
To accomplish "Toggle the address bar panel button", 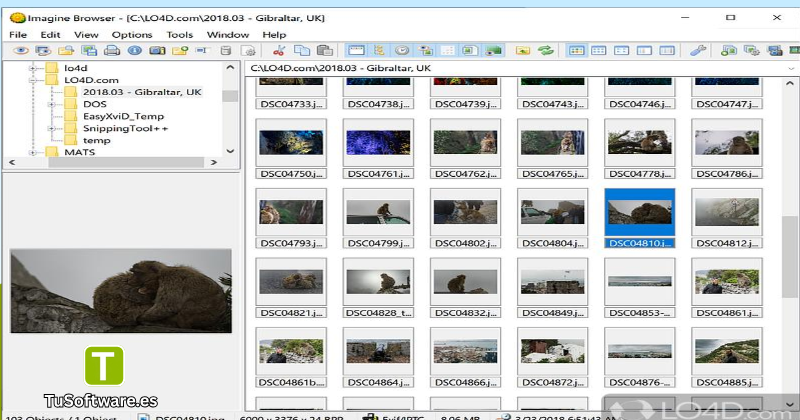I will pyautogui.click(x=356, y=51).
